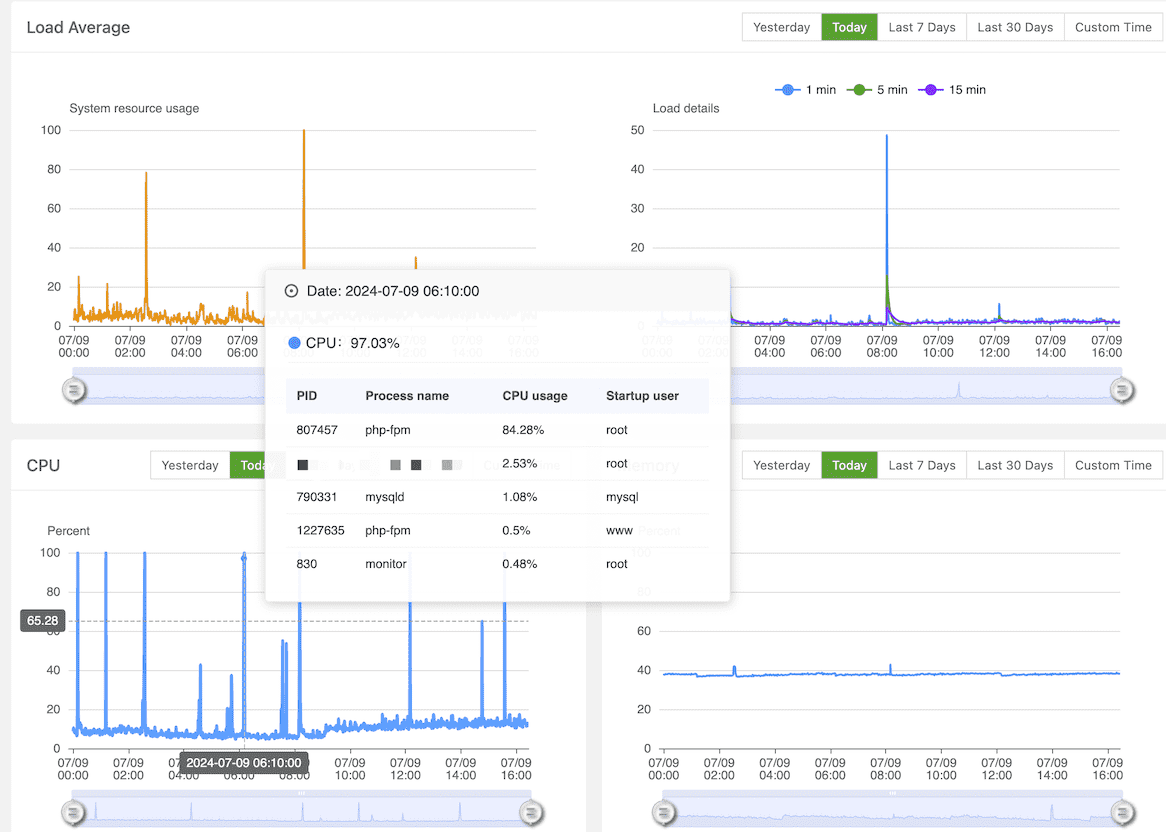Click left zoom handle under Memory chart
Image resolution: width=1166 pixels, height=832 pixels.
(x=664, y=812)
